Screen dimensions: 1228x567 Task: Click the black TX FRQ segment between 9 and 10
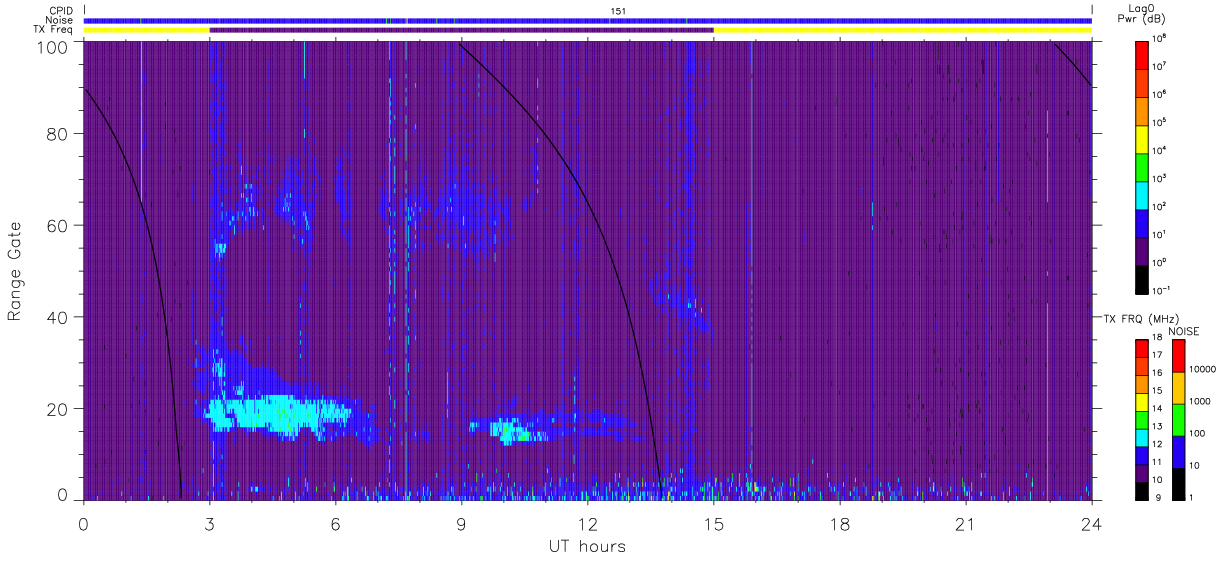[x=1141, y=489]
